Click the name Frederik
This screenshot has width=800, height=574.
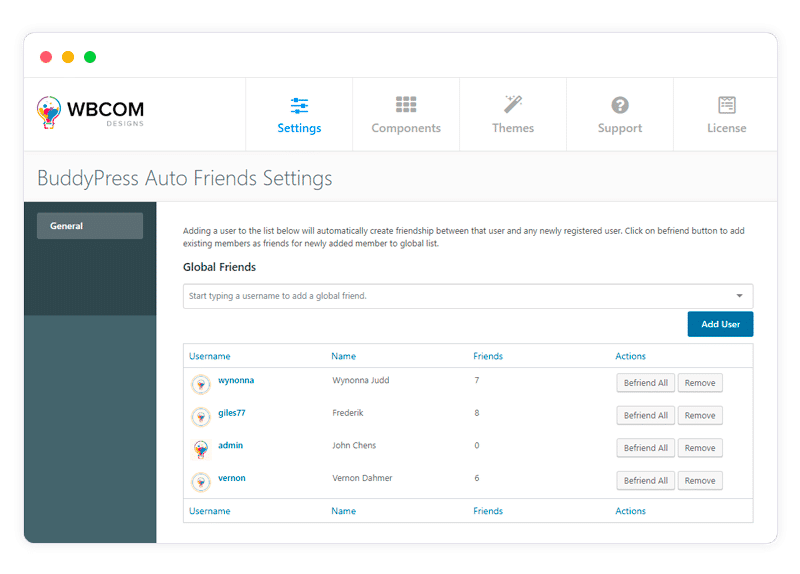click(347, 413)
